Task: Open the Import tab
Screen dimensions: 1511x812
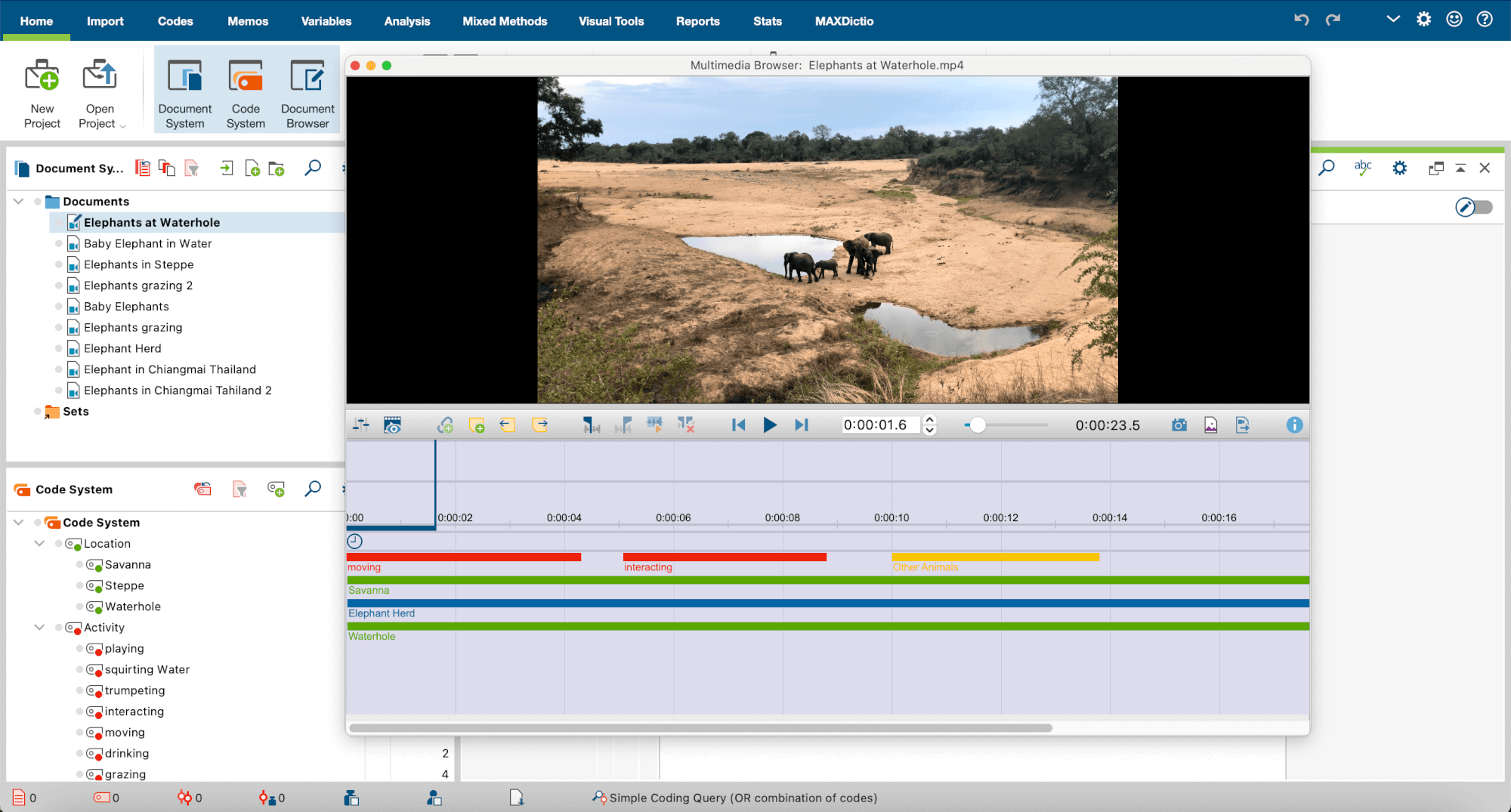Action: click(105, 21)
